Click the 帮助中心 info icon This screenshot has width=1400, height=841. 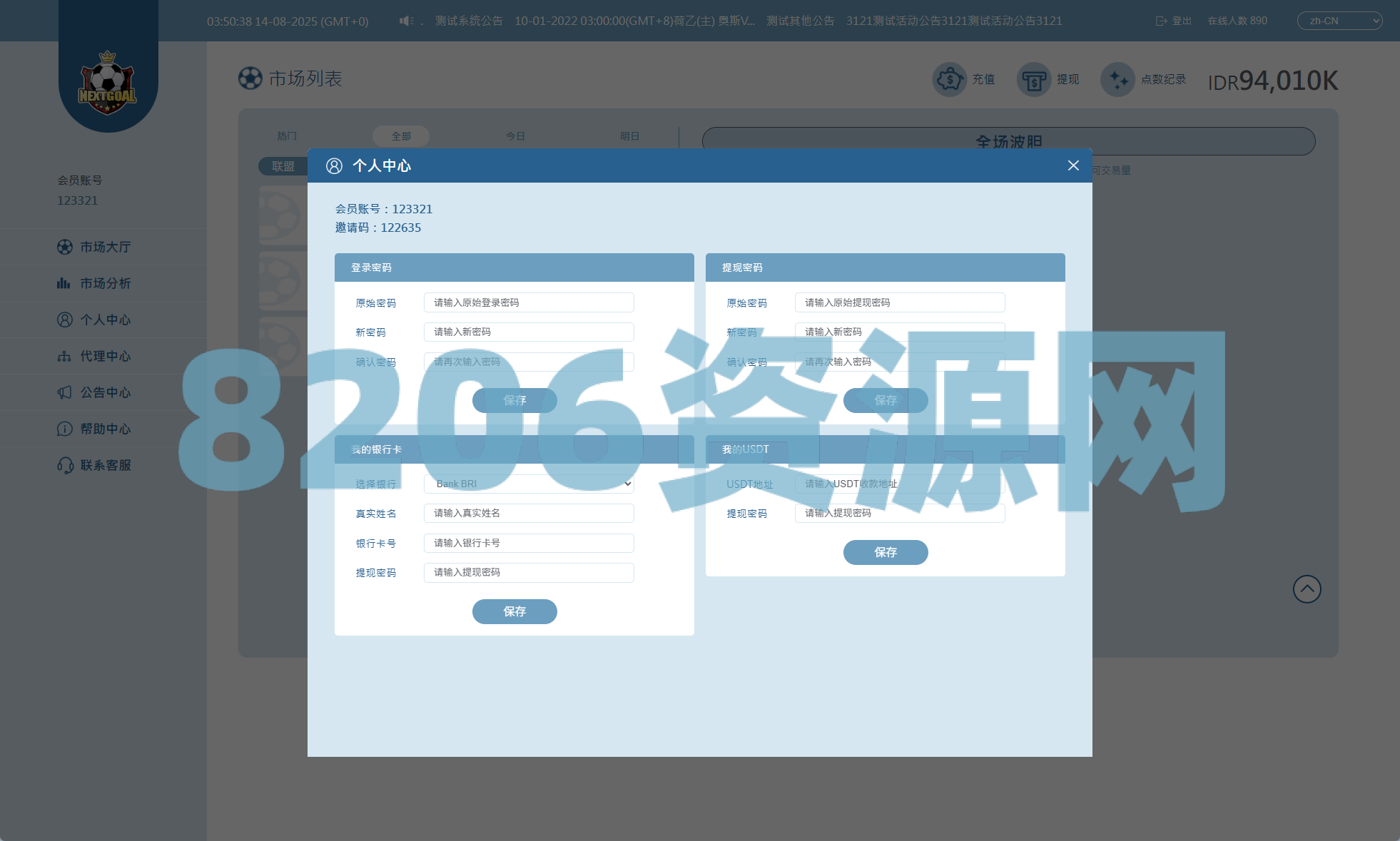(65, 429)
